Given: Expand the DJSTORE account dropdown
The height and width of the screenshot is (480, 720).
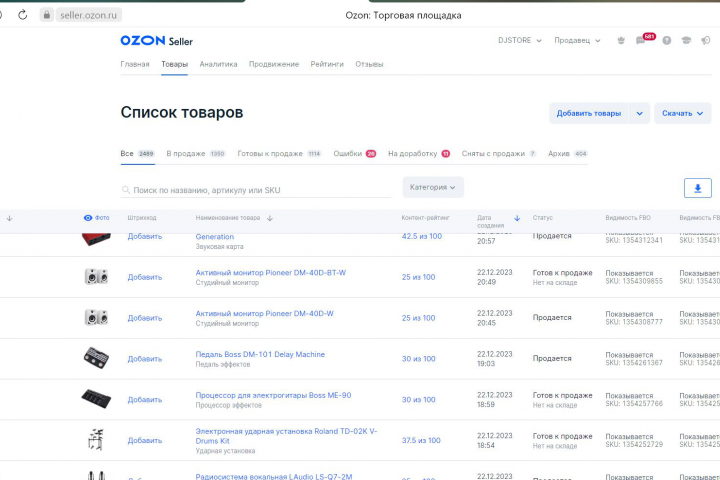Looking at the screenshot, I should point(520,40).
